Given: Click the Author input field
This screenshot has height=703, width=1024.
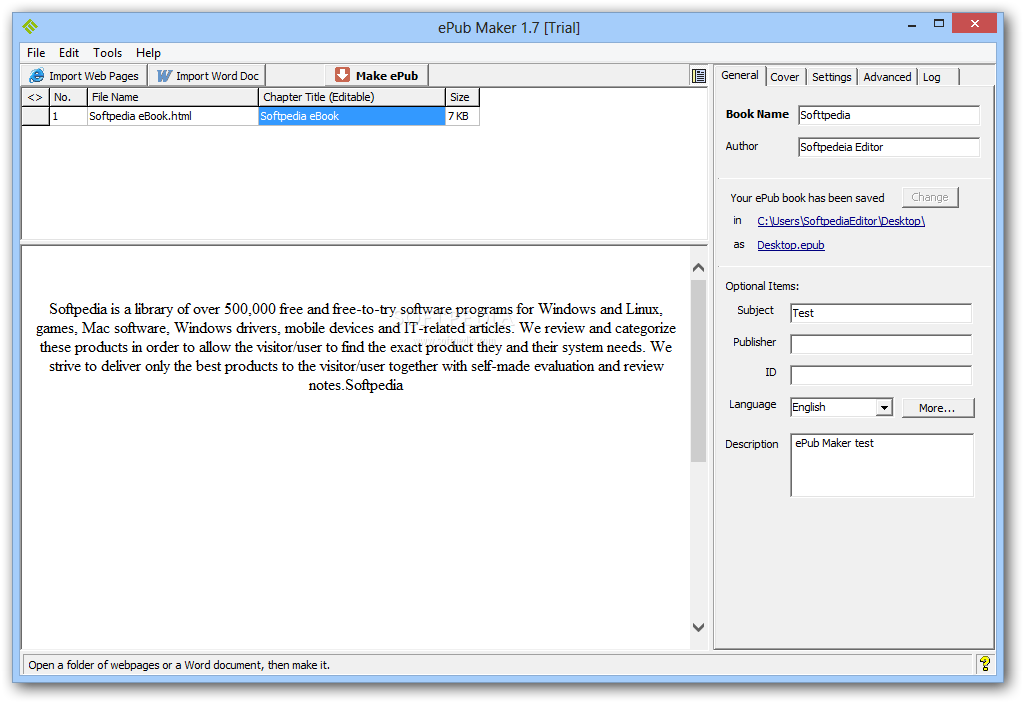Looking at the screenshot, I should 889,147.
